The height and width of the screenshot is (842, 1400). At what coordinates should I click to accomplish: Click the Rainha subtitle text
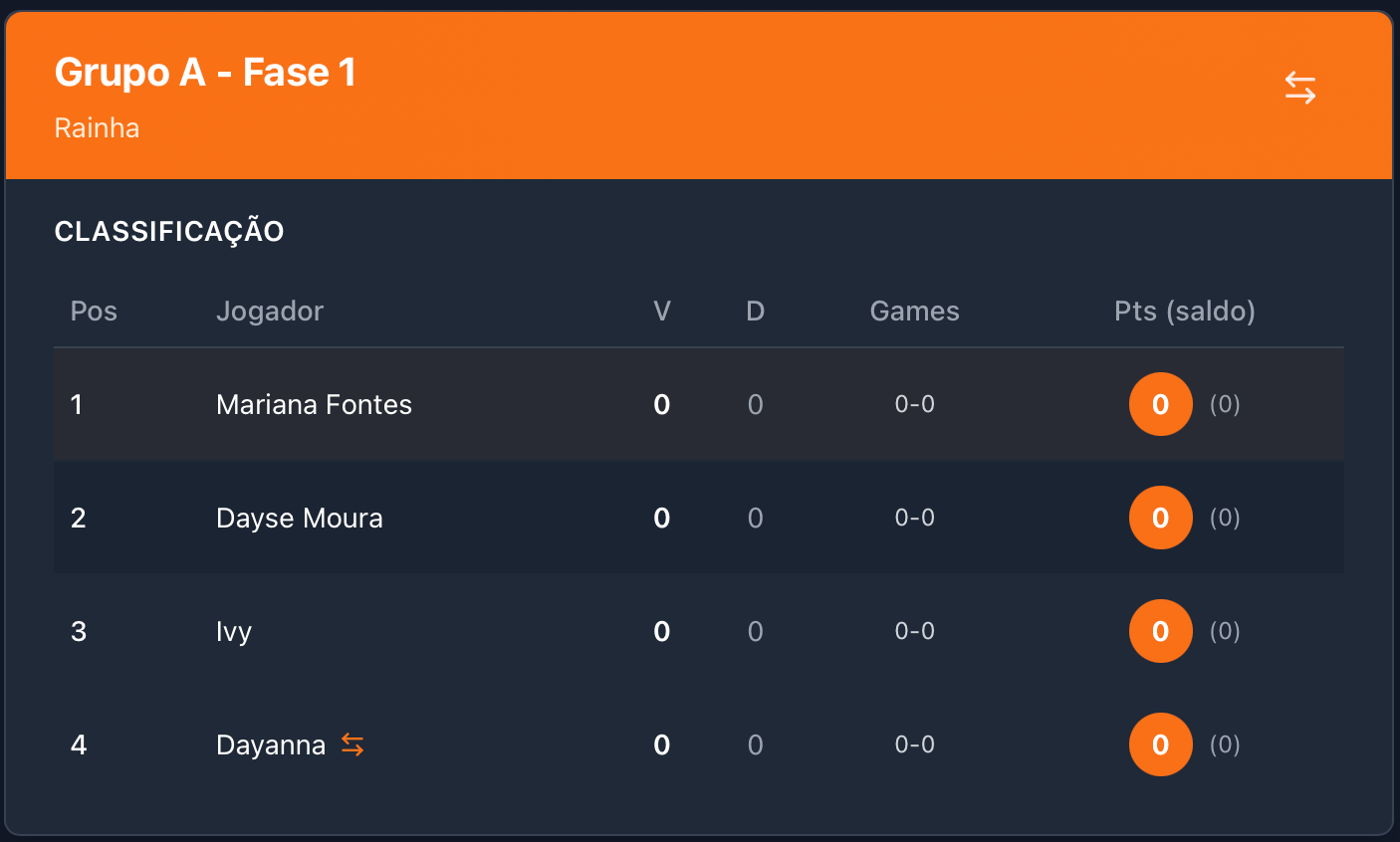pos(97,128)
